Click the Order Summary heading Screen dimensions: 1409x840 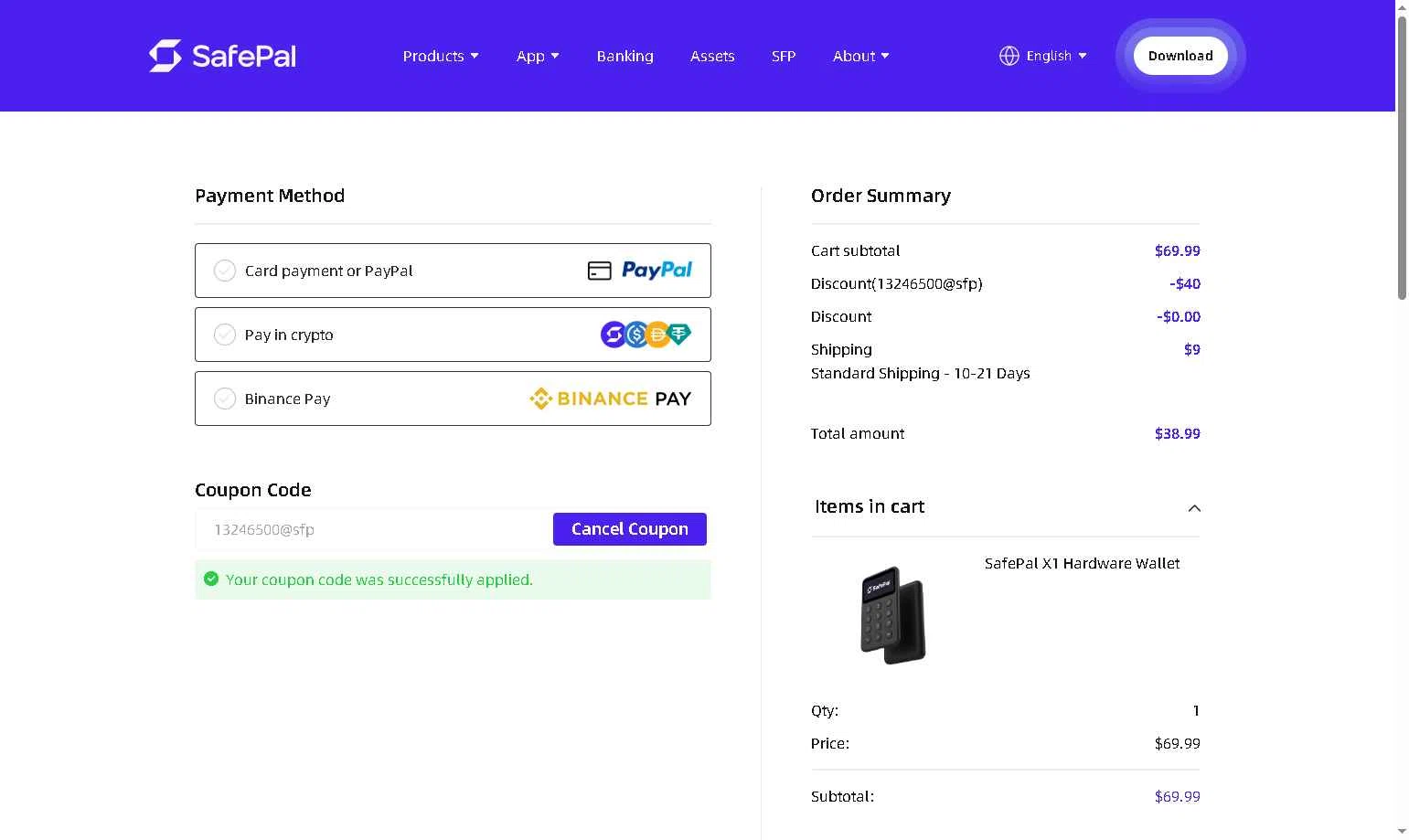(x=881, y=196)
